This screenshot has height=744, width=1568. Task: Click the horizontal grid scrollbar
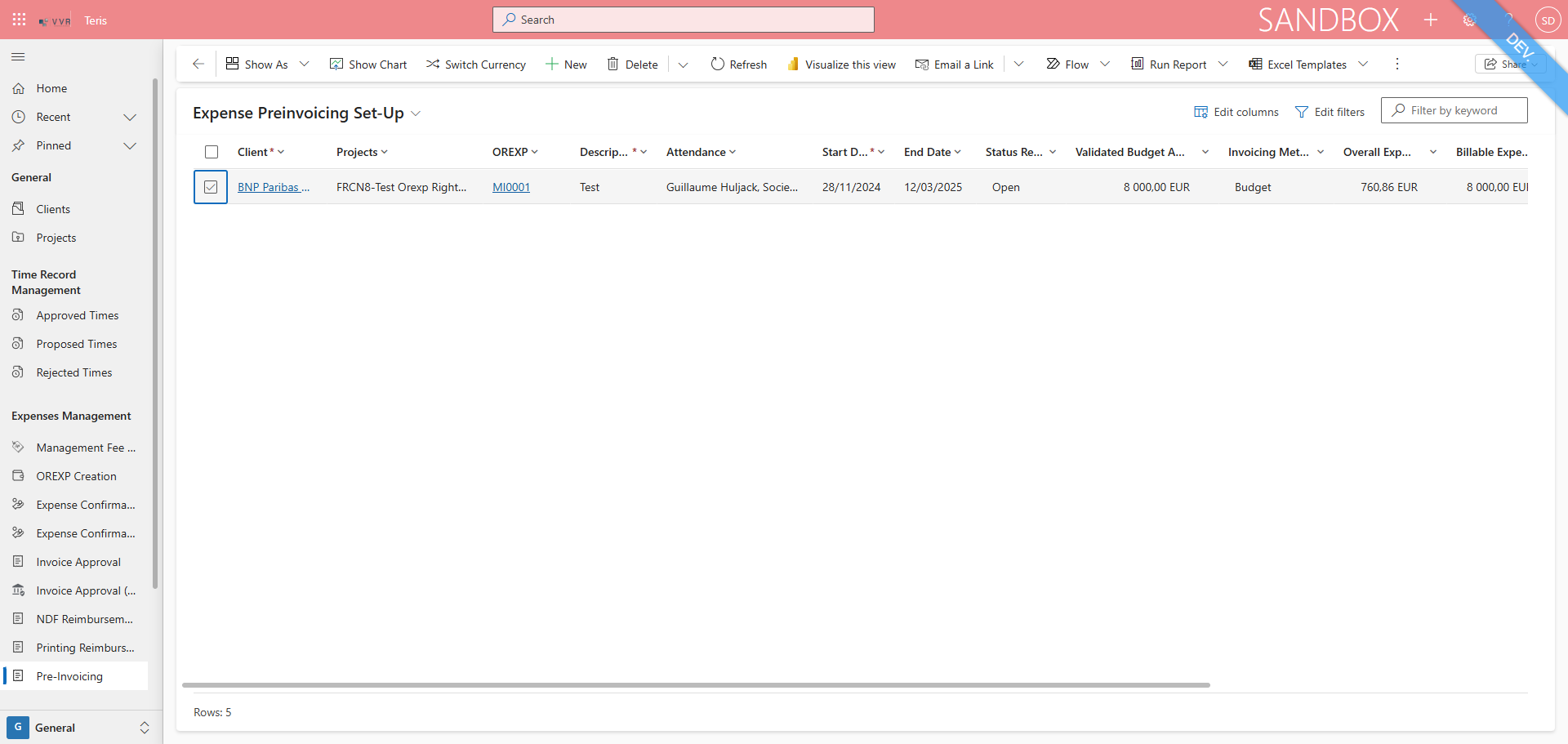point(696,685)
